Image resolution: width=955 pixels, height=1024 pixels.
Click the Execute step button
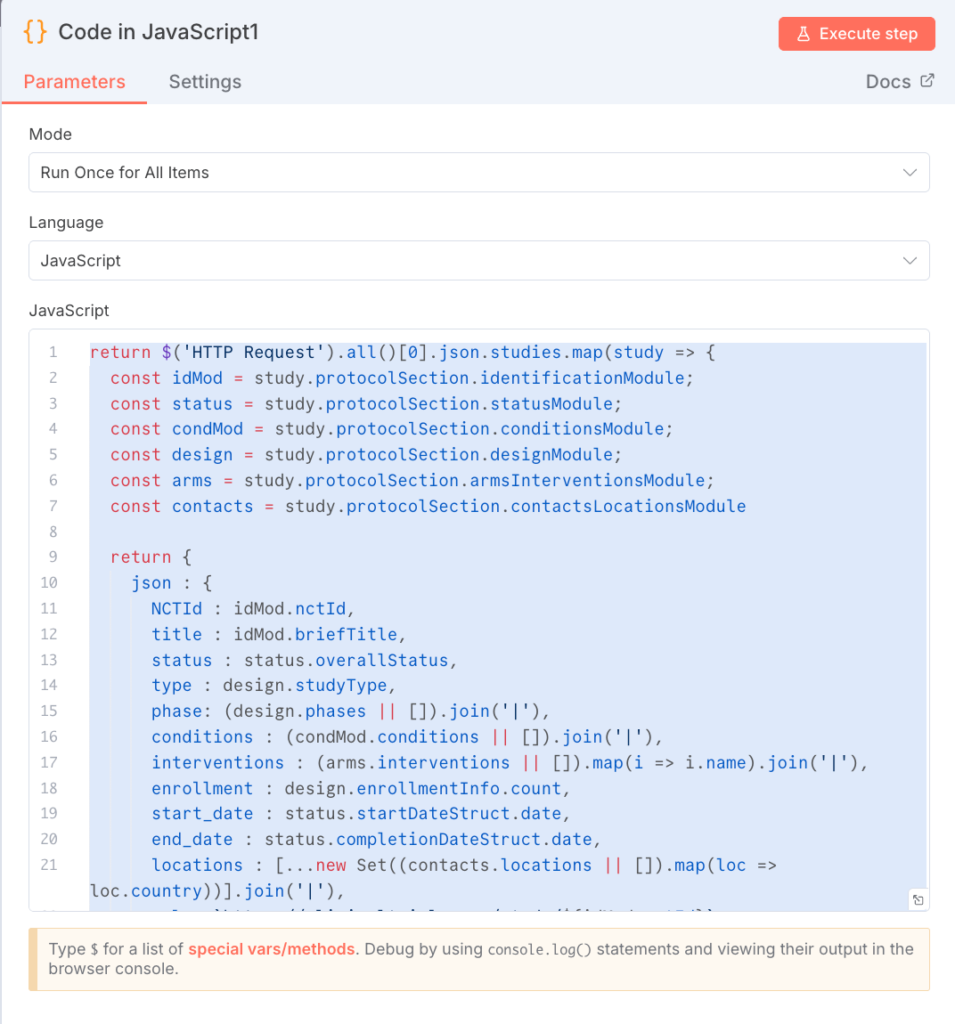(x=857, y=33)
